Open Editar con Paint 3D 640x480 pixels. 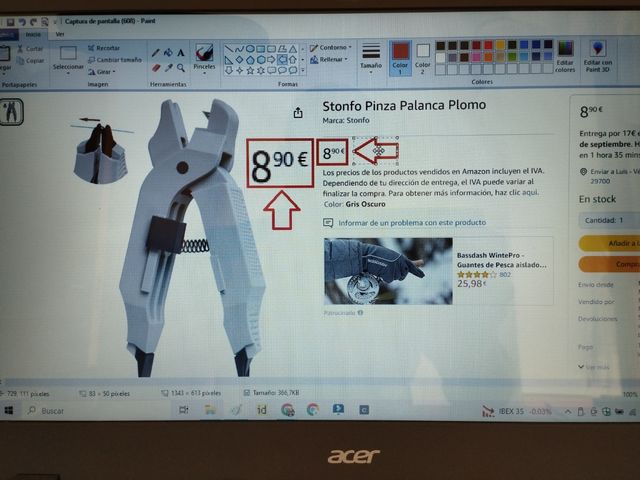599,59
